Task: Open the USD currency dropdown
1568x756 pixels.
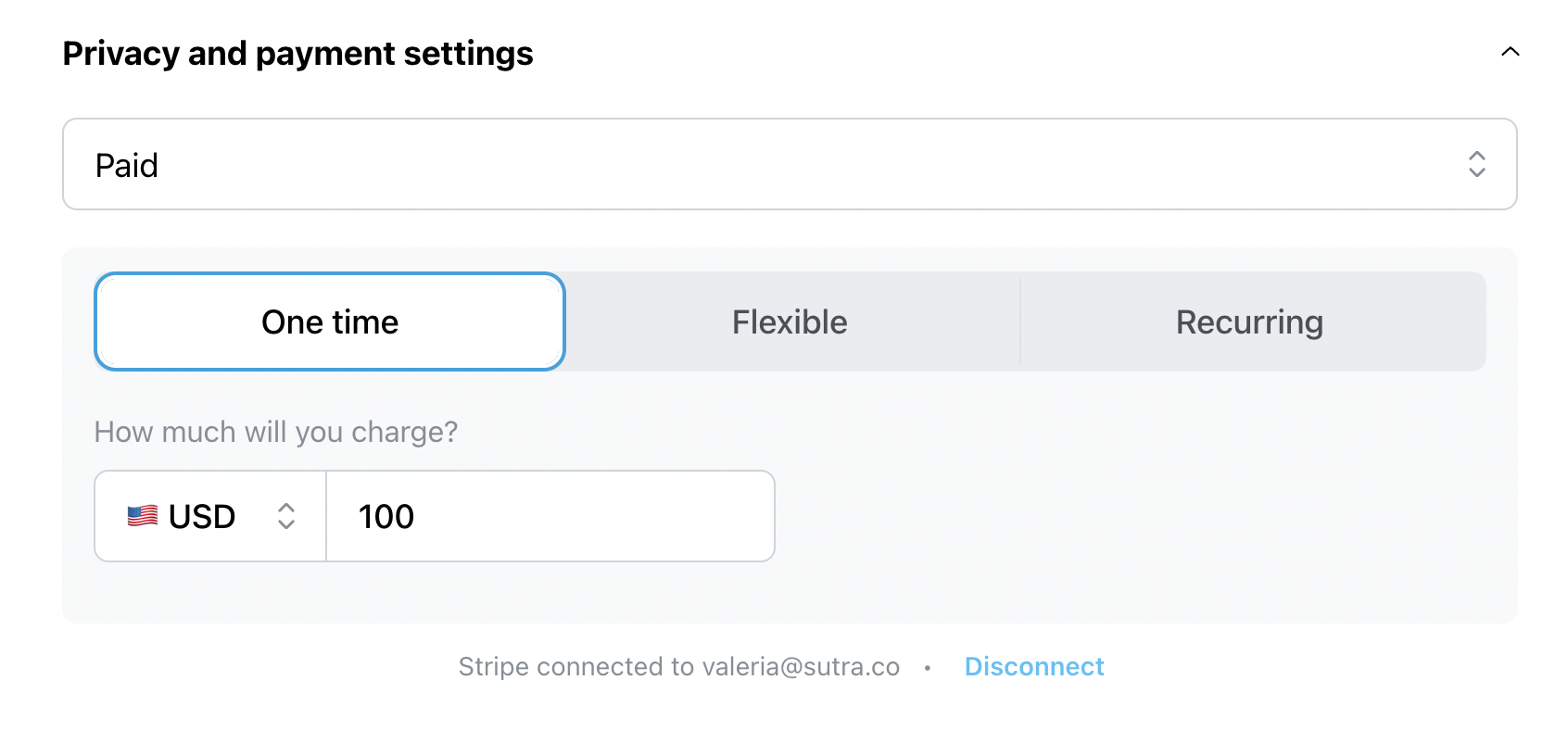Action: [210, 516]
